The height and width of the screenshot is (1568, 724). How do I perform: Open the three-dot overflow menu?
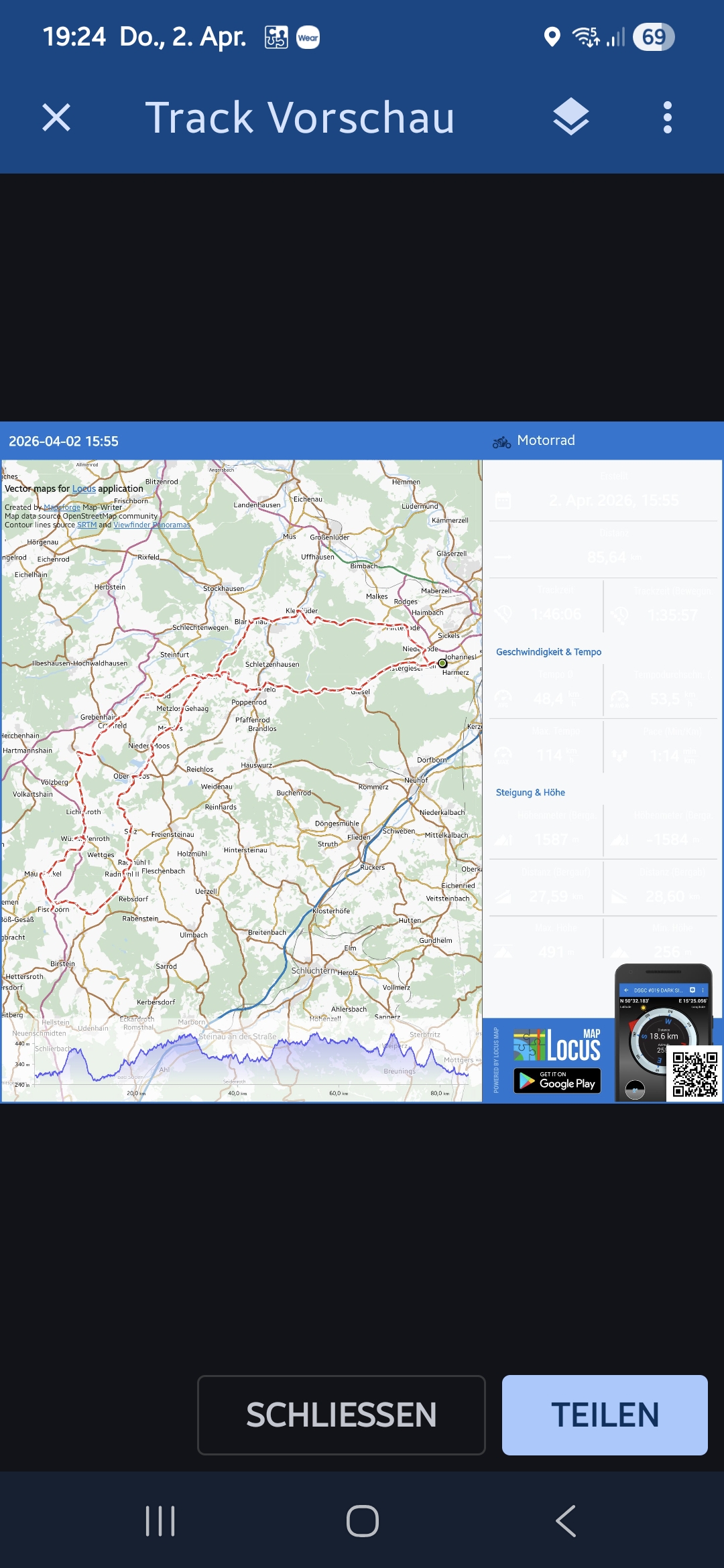click(667, 118)
